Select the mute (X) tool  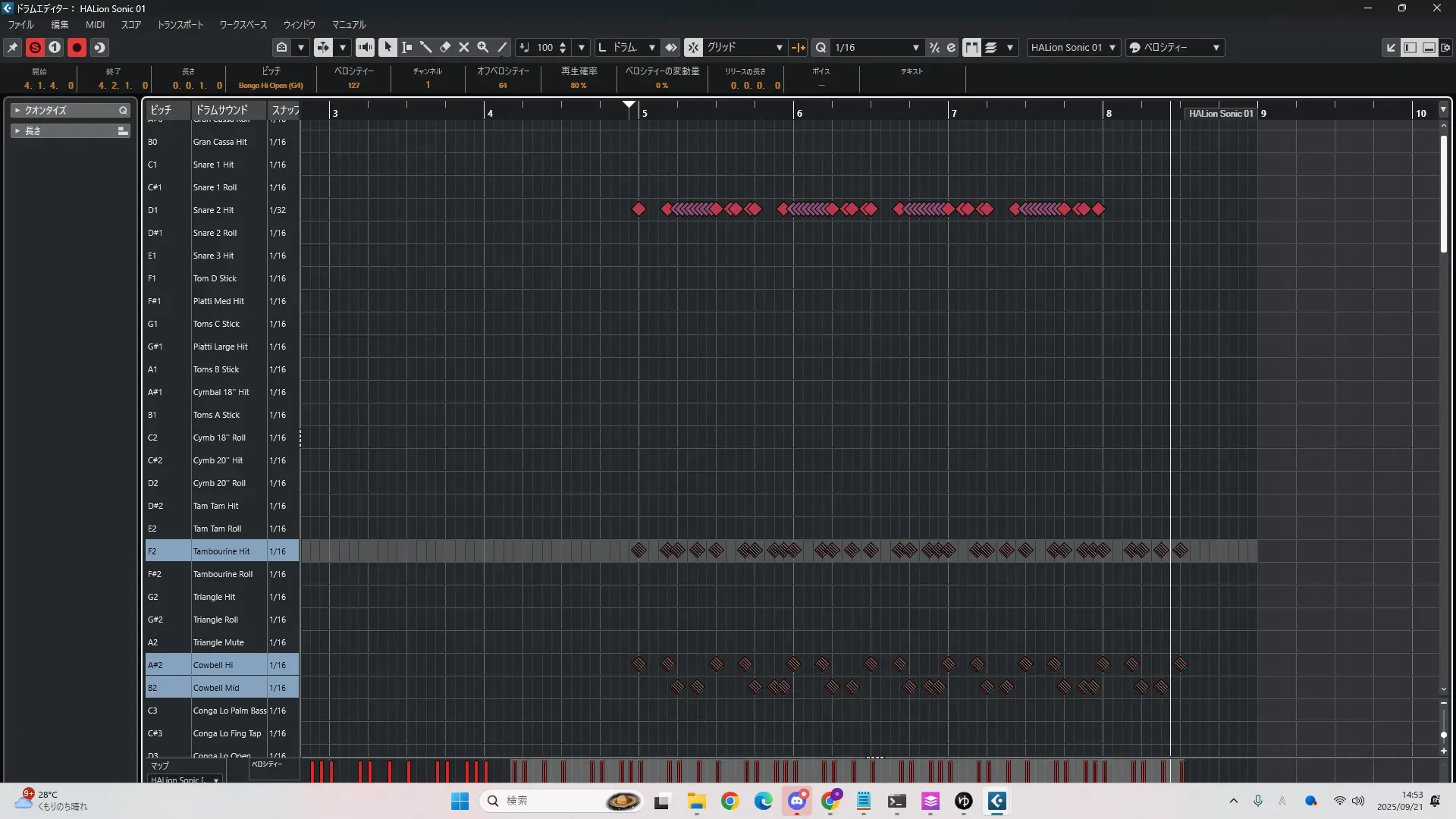[x=464, y=47]
